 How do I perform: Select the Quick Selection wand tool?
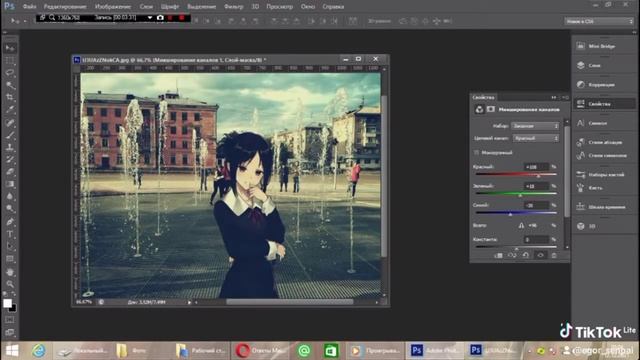[x=10, y=85]
